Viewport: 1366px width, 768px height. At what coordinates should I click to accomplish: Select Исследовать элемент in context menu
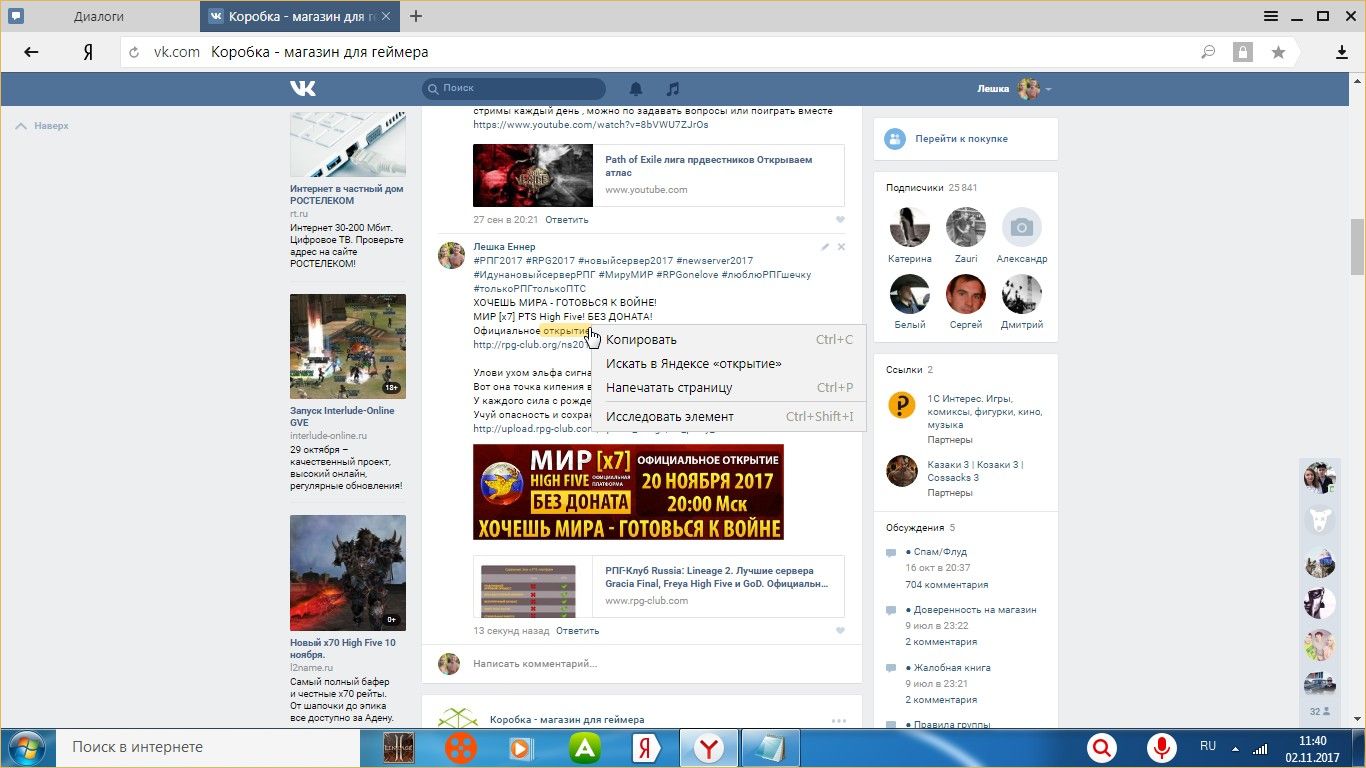(x=669, y=417)
